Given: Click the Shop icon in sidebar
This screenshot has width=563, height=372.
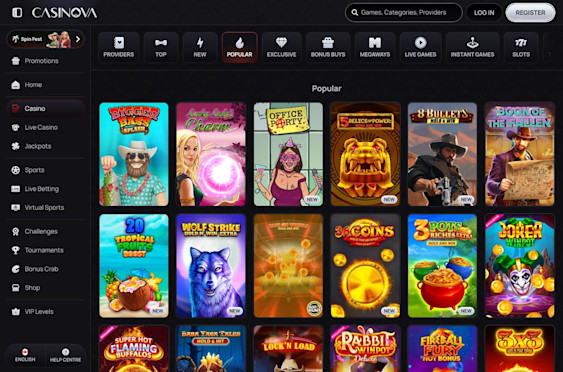Looking at the screenshot, I should [15, 288].
